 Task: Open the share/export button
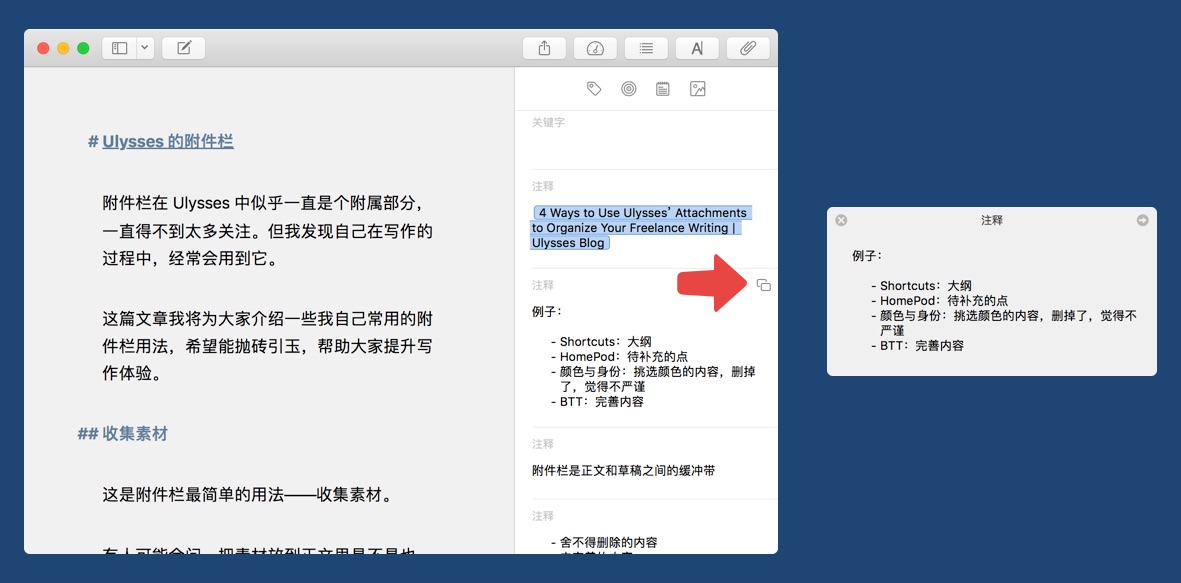[x=544, y=48]
